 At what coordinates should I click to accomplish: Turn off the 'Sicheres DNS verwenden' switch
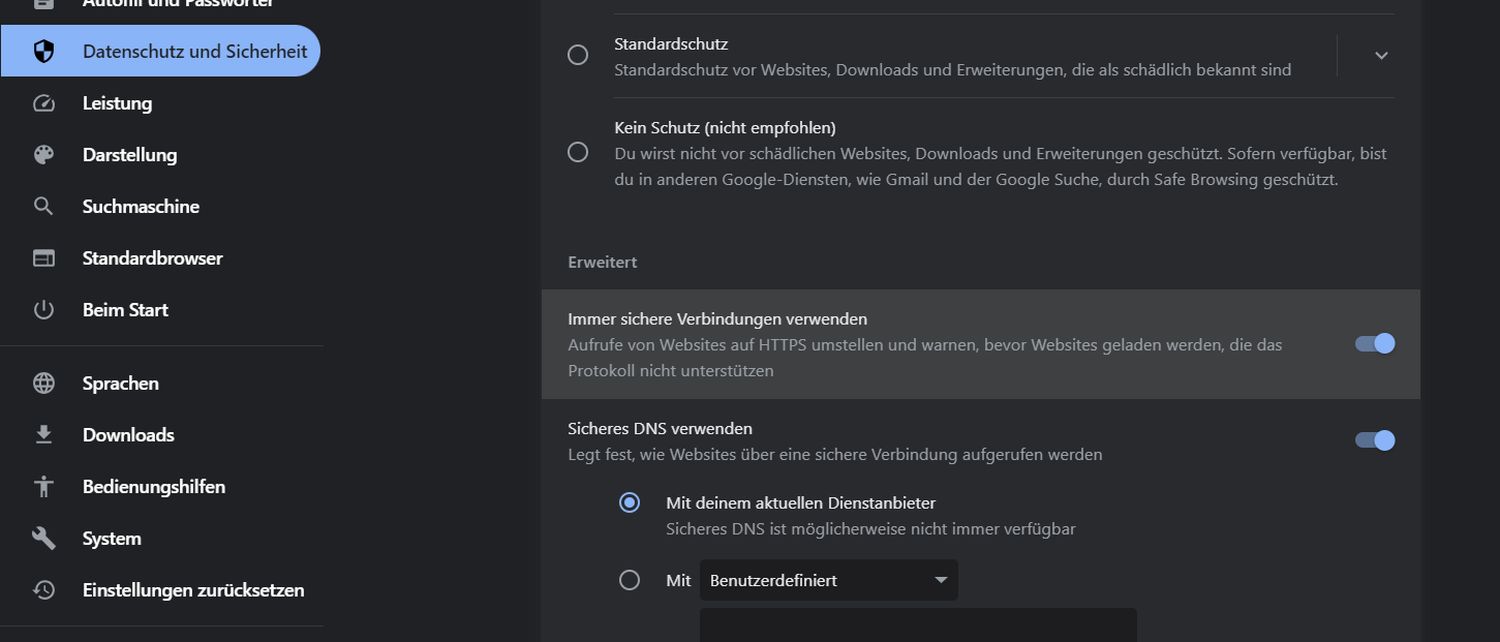coord(1375,441)
